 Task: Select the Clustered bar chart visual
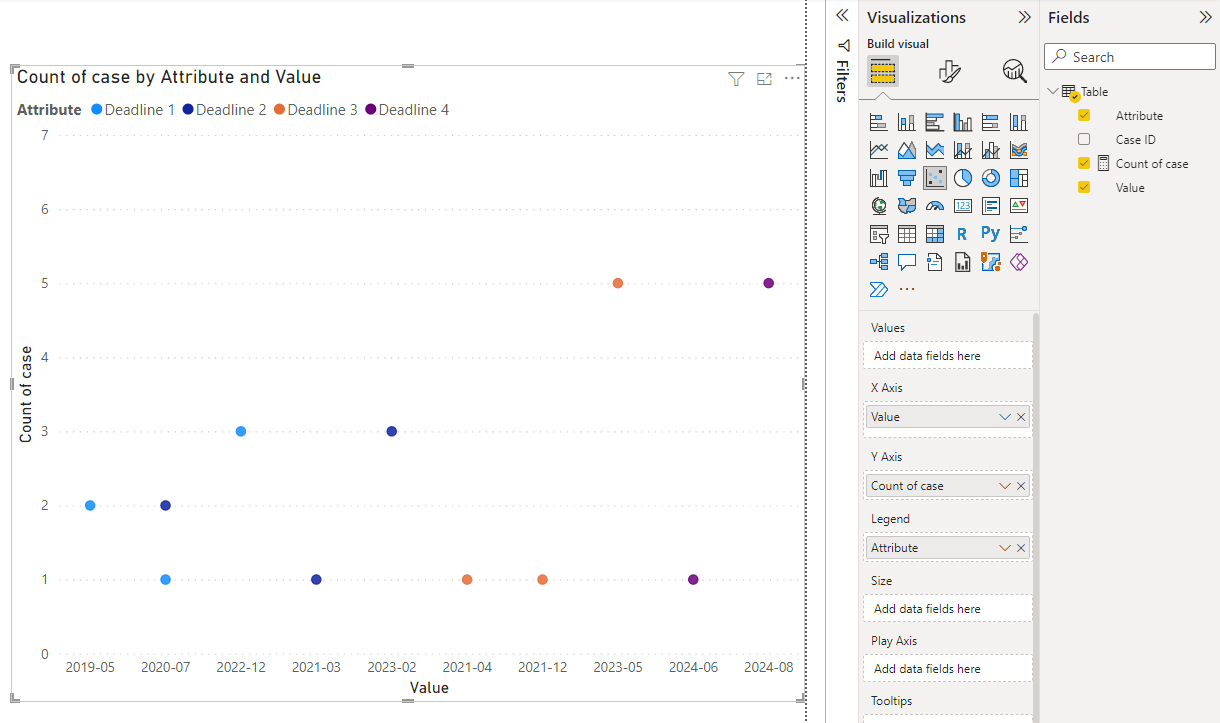pyautogui.click(x=935, y=122)
